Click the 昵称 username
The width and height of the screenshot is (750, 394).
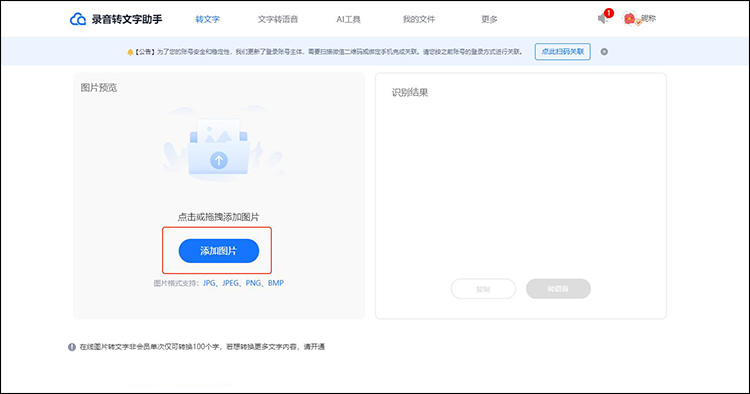(x=648, y=18)
